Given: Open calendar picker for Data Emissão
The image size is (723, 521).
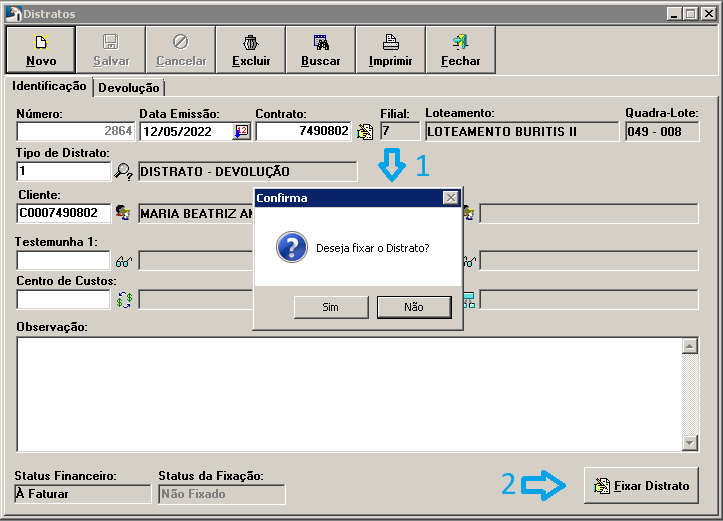Looking at the screenshot, I should (241, 131).
